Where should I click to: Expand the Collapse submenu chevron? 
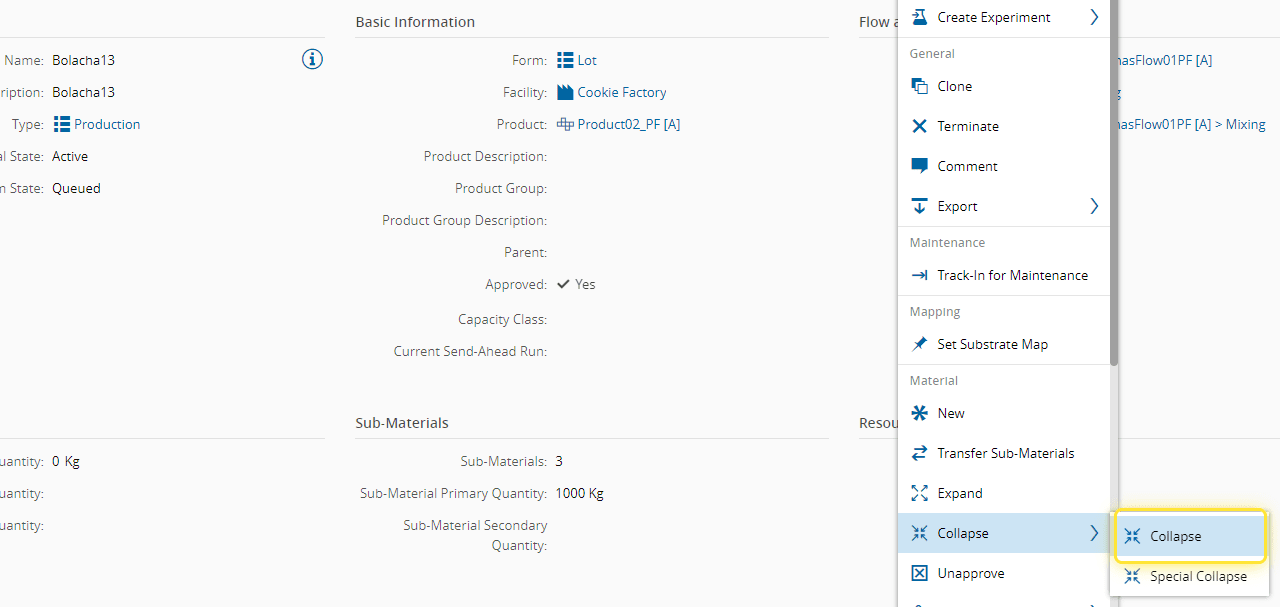point(1094,533)
